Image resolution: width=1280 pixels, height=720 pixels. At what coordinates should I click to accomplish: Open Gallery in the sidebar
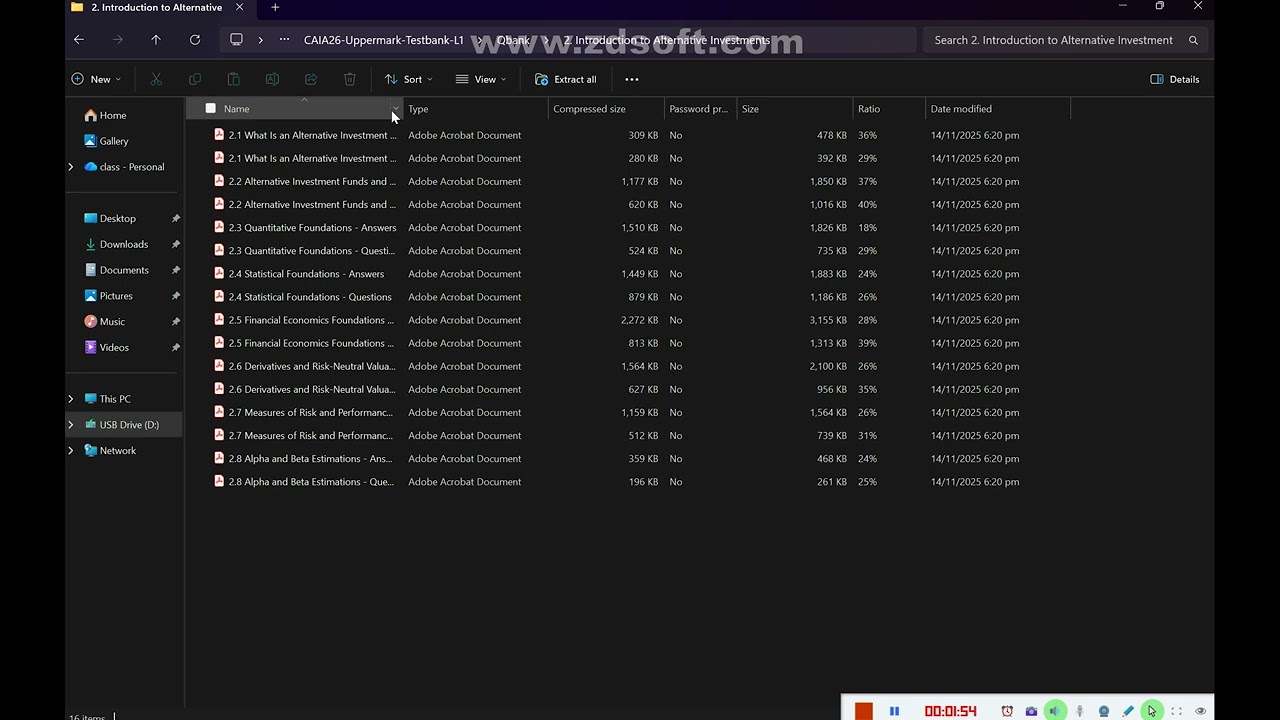pyautogui.click(x=114, y=141)
